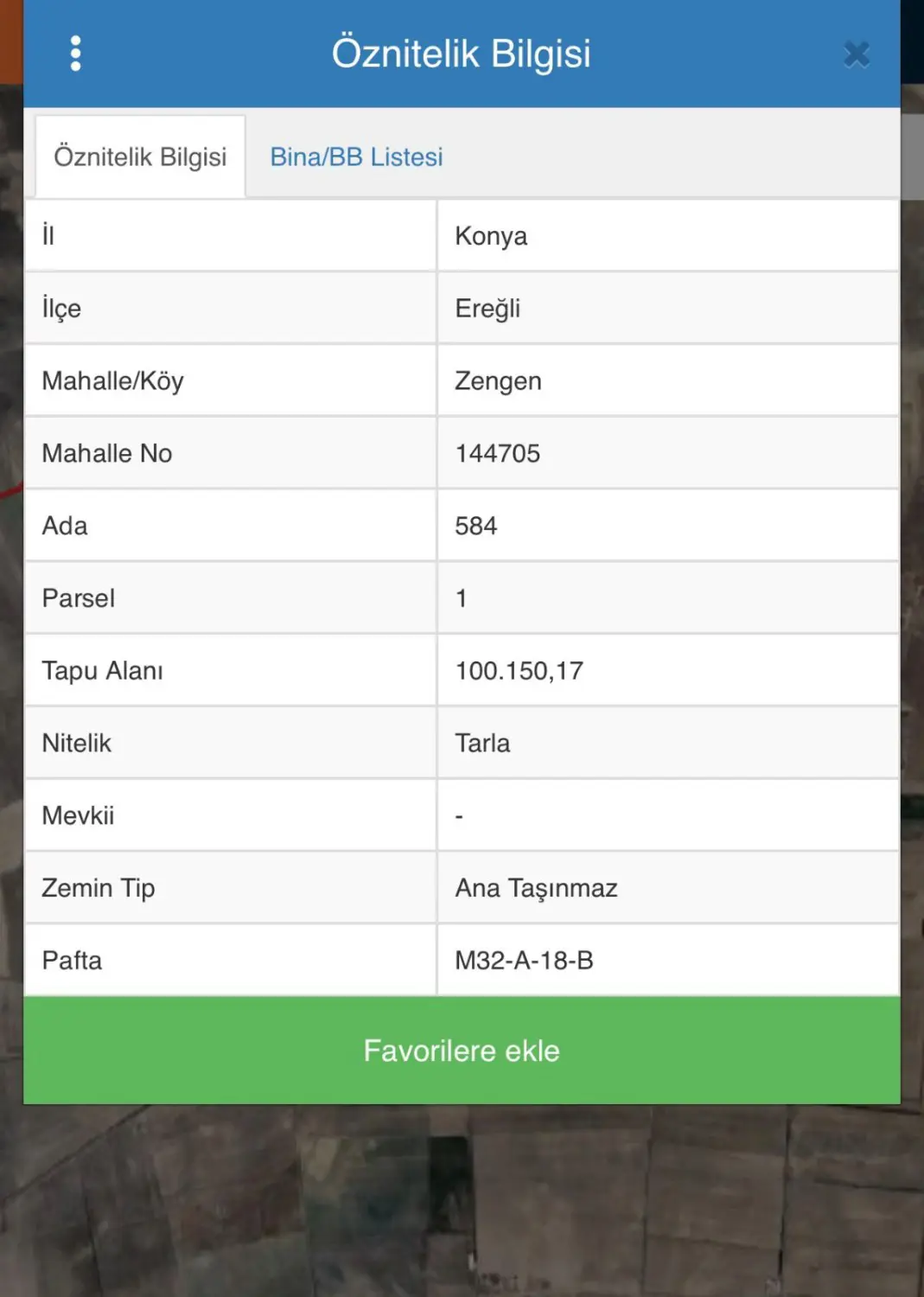Click the Öznitelik Bilgisi header title

[x=462, y=54]
